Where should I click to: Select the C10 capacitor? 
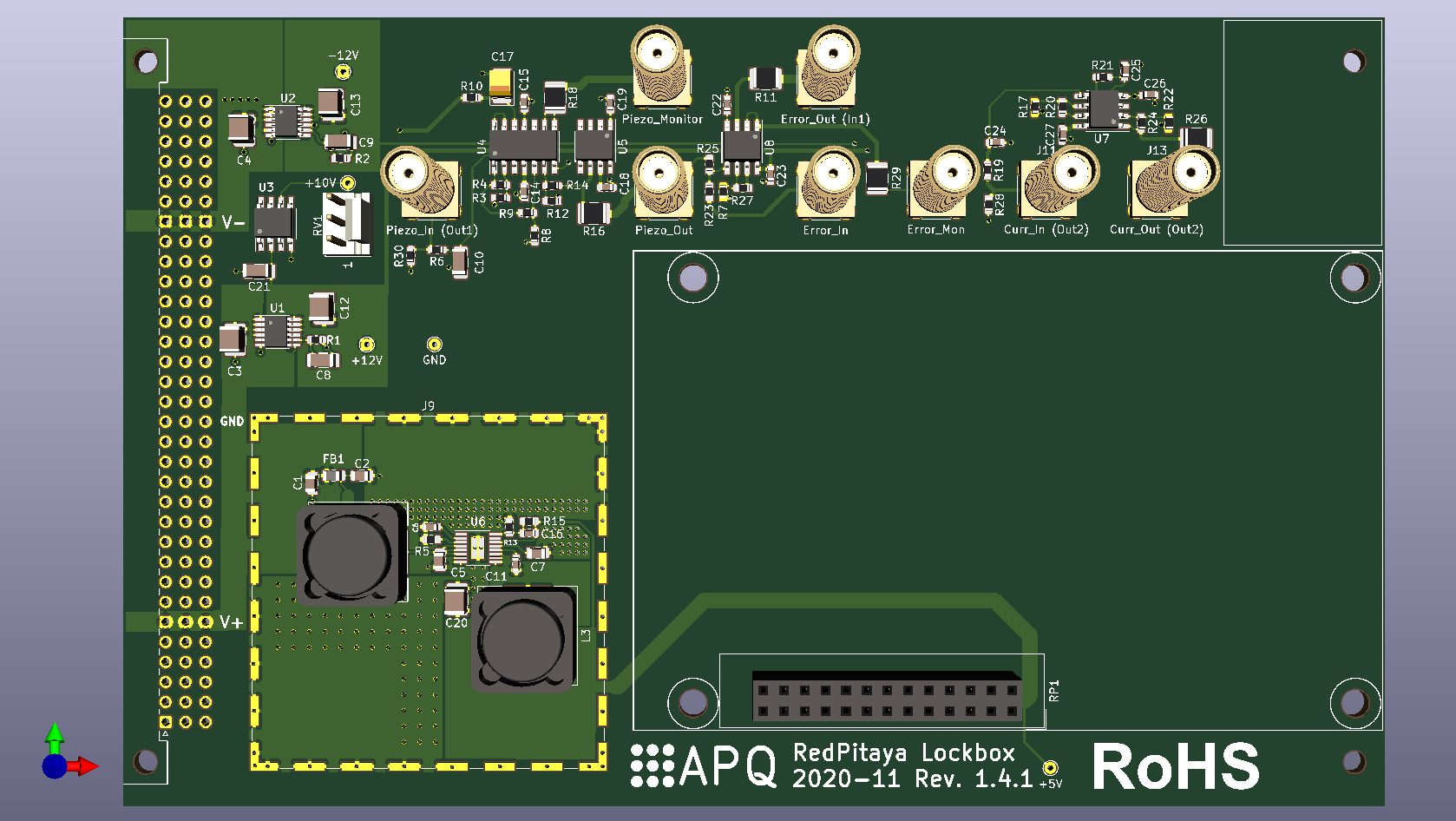(460, 261)
